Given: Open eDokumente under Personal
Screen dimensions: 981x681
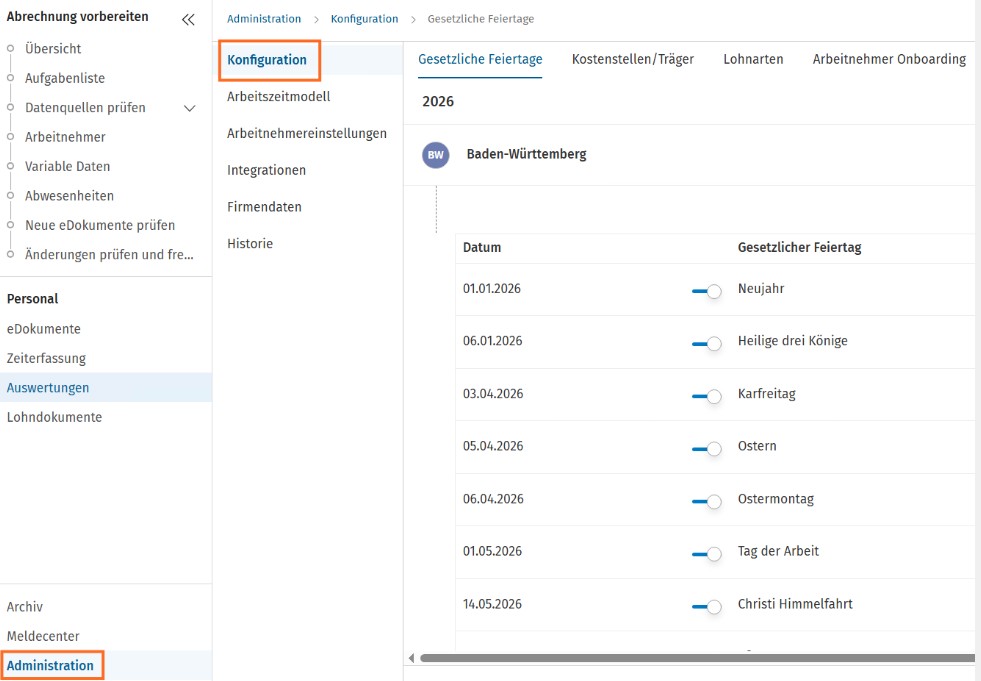Looking at the screenshot, I should [44, 329].
